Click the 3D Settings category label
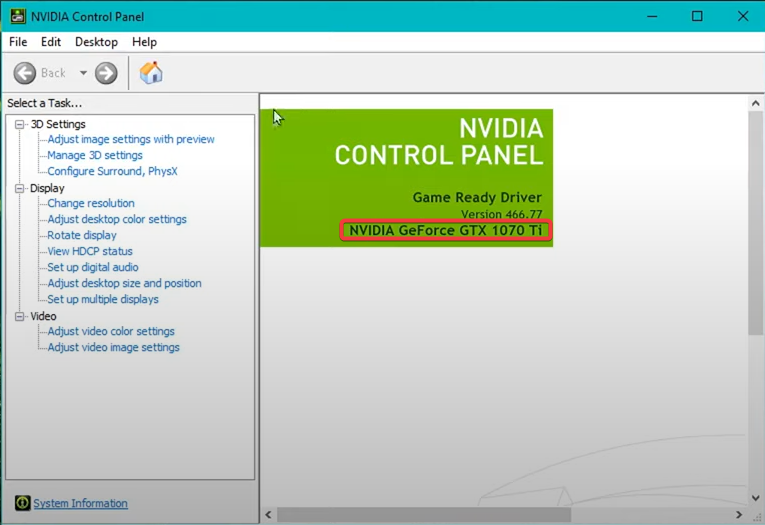This screenshot has height=525, width=765. click(x=58, y=124)
